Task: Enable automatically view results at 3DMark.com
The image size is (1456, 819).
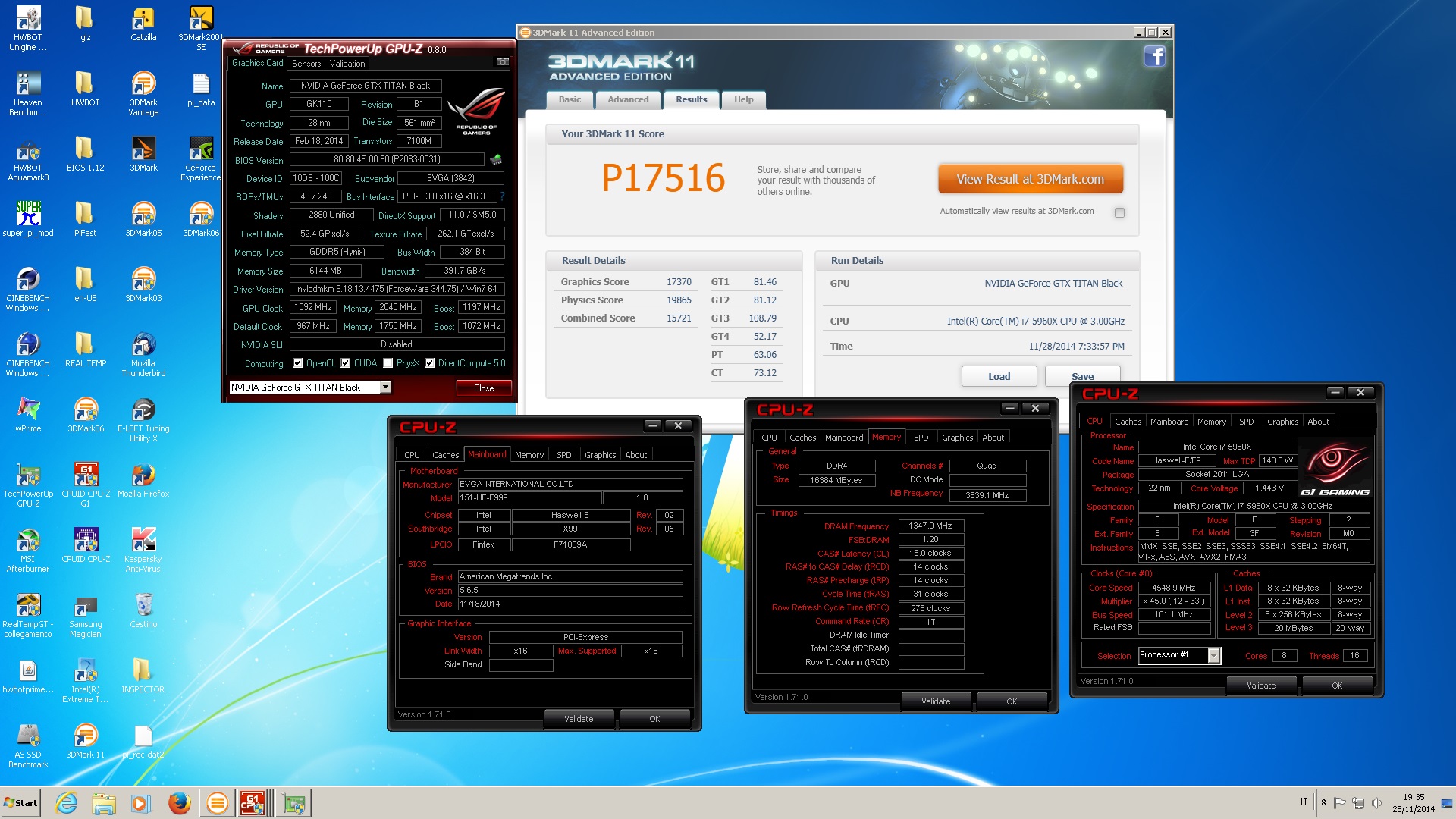Action: tap(1119, 212)
